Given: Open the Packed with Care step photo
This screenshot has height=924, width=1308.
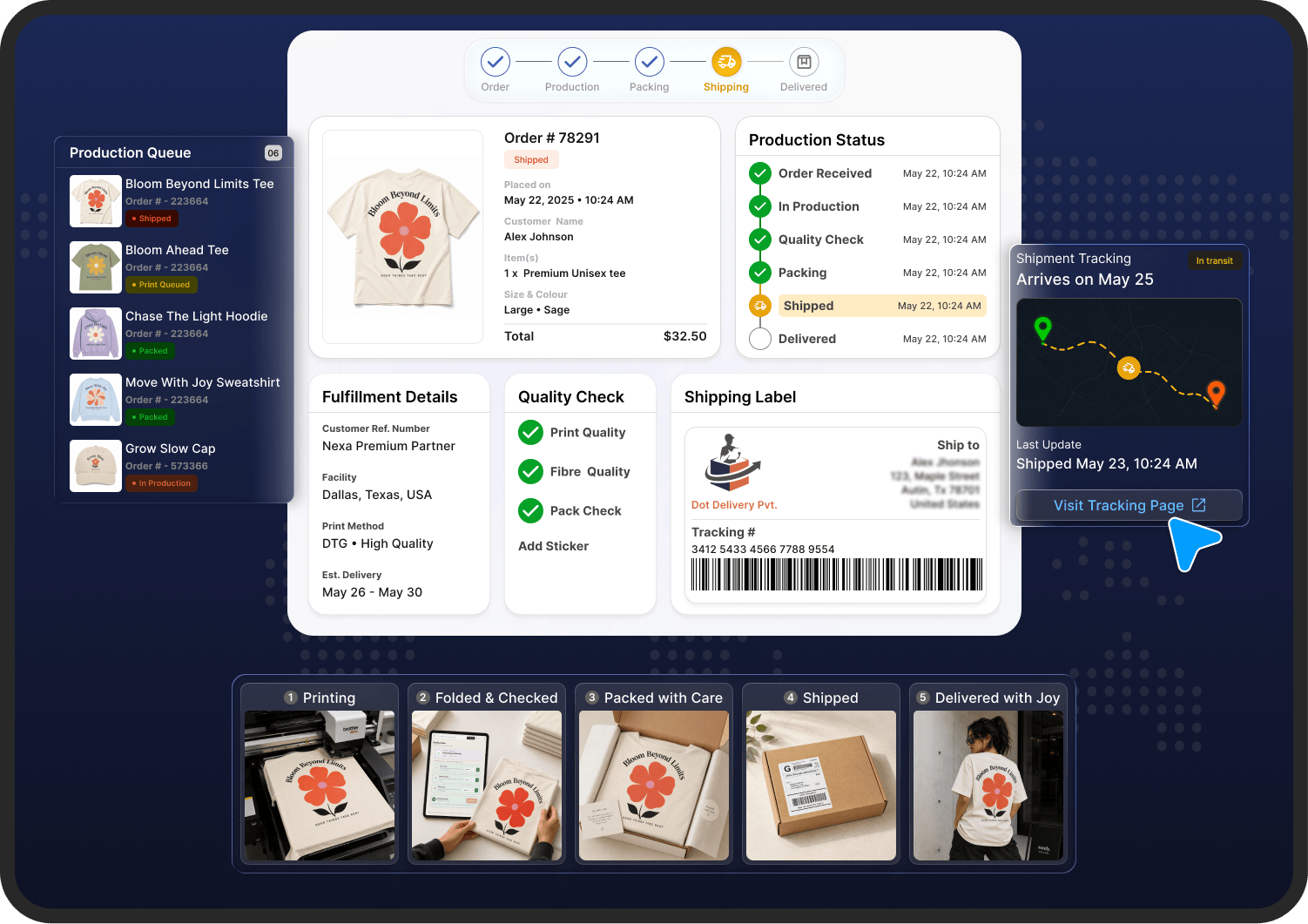Looking at the screenshot, I should [654, 786].
